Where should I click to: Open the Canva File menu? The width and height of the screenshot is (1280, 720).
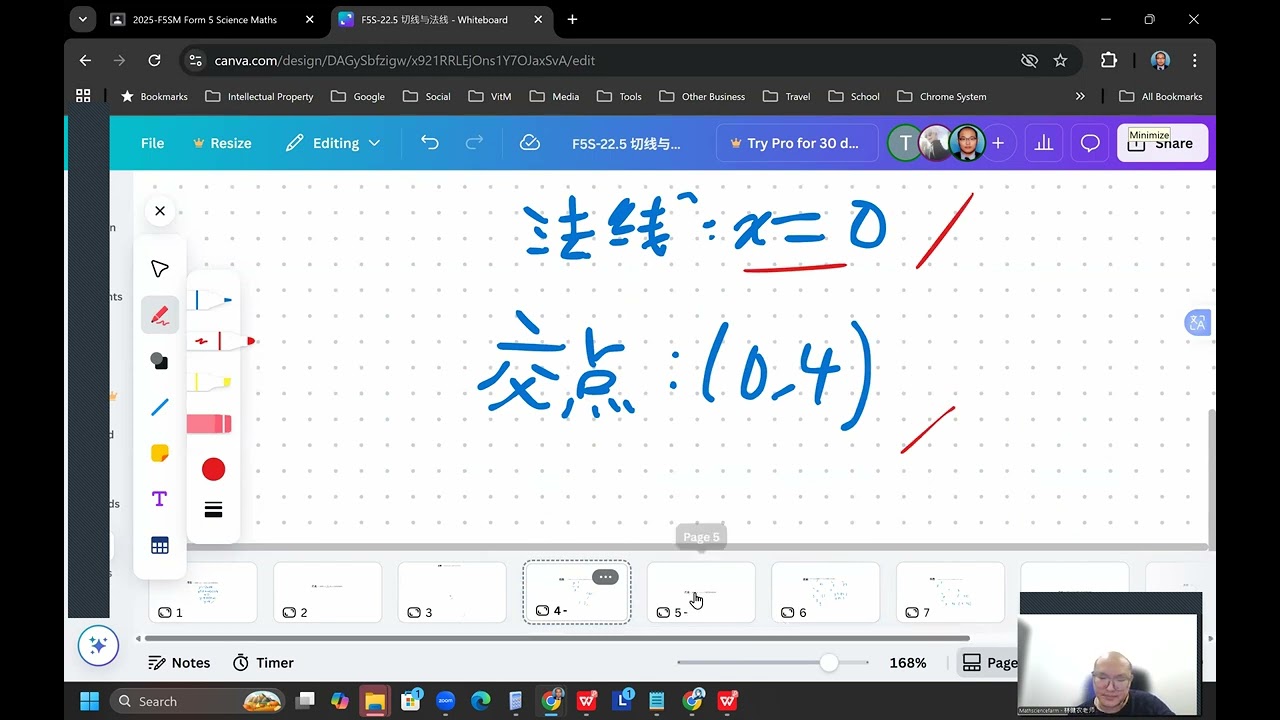click(x=152, y=143)
